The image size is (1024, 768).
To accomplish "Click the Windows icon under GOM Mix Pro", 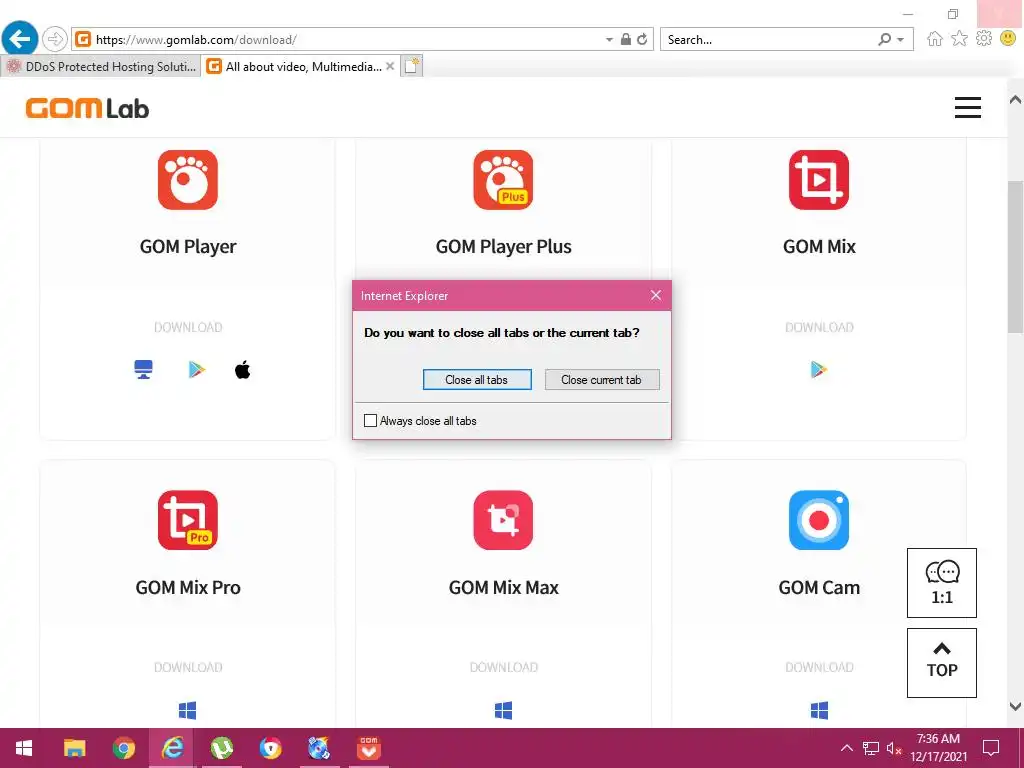I will [187, 710].
